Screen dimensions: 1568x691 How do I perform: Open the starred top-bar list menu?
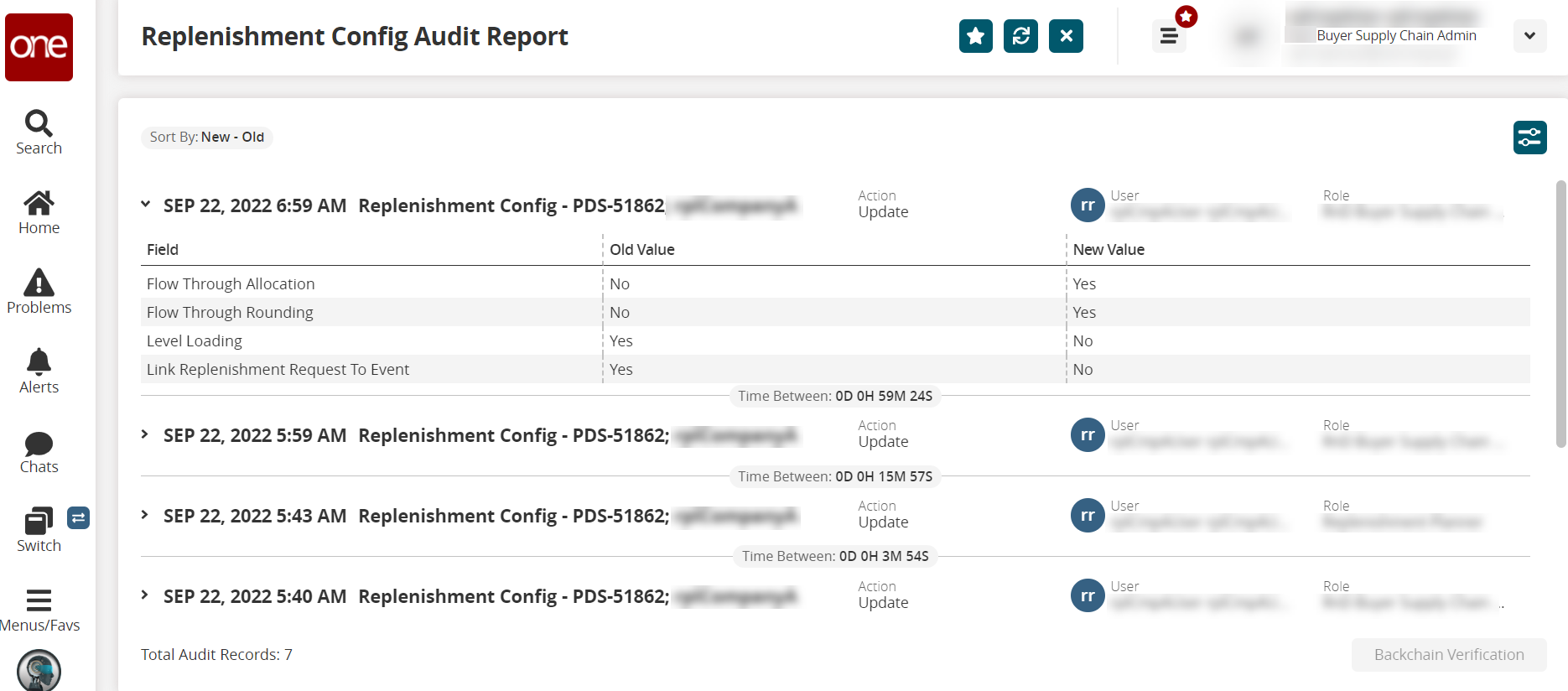click(1169, 36)
